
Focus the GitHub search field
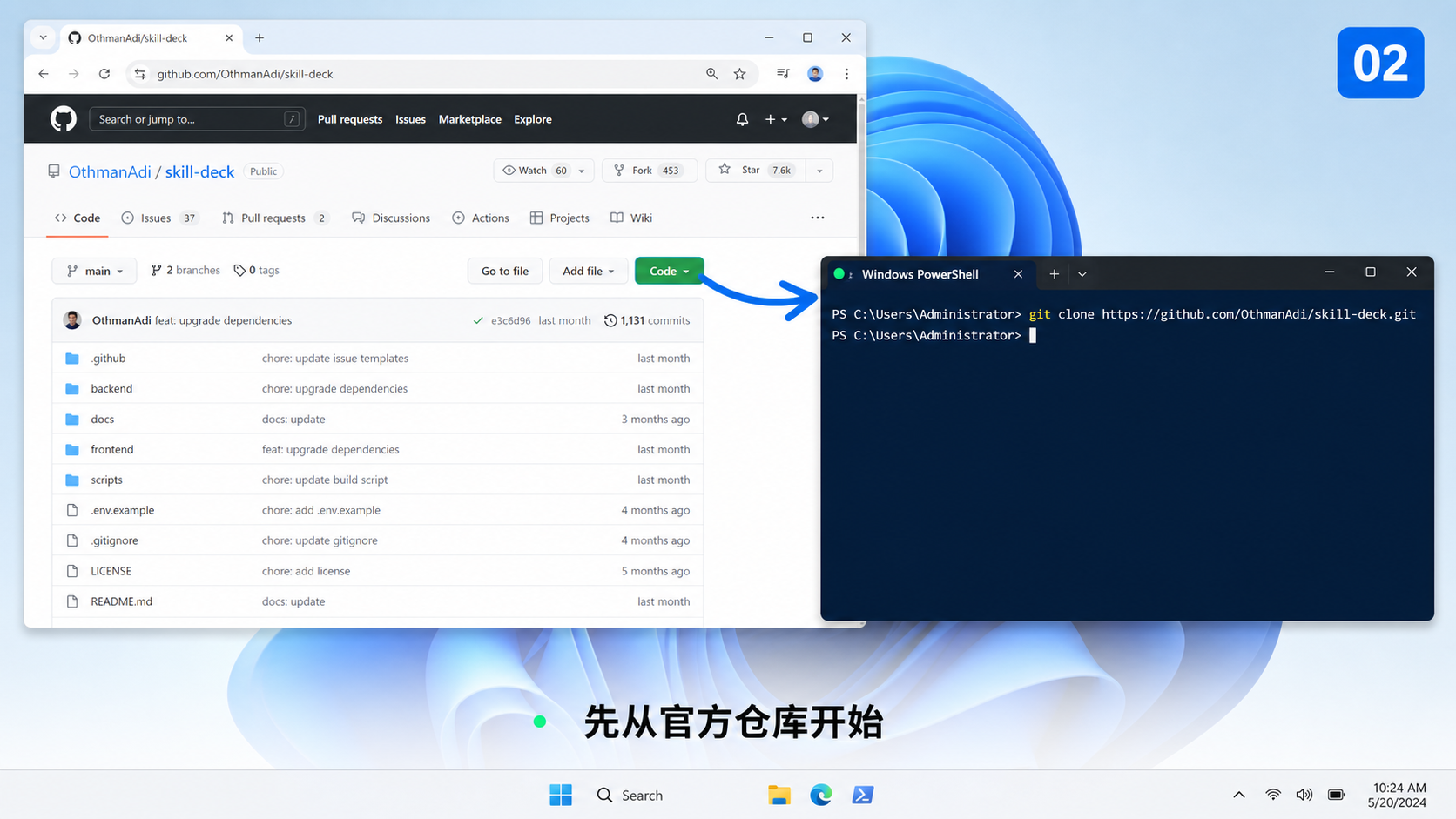click(197, 119)
